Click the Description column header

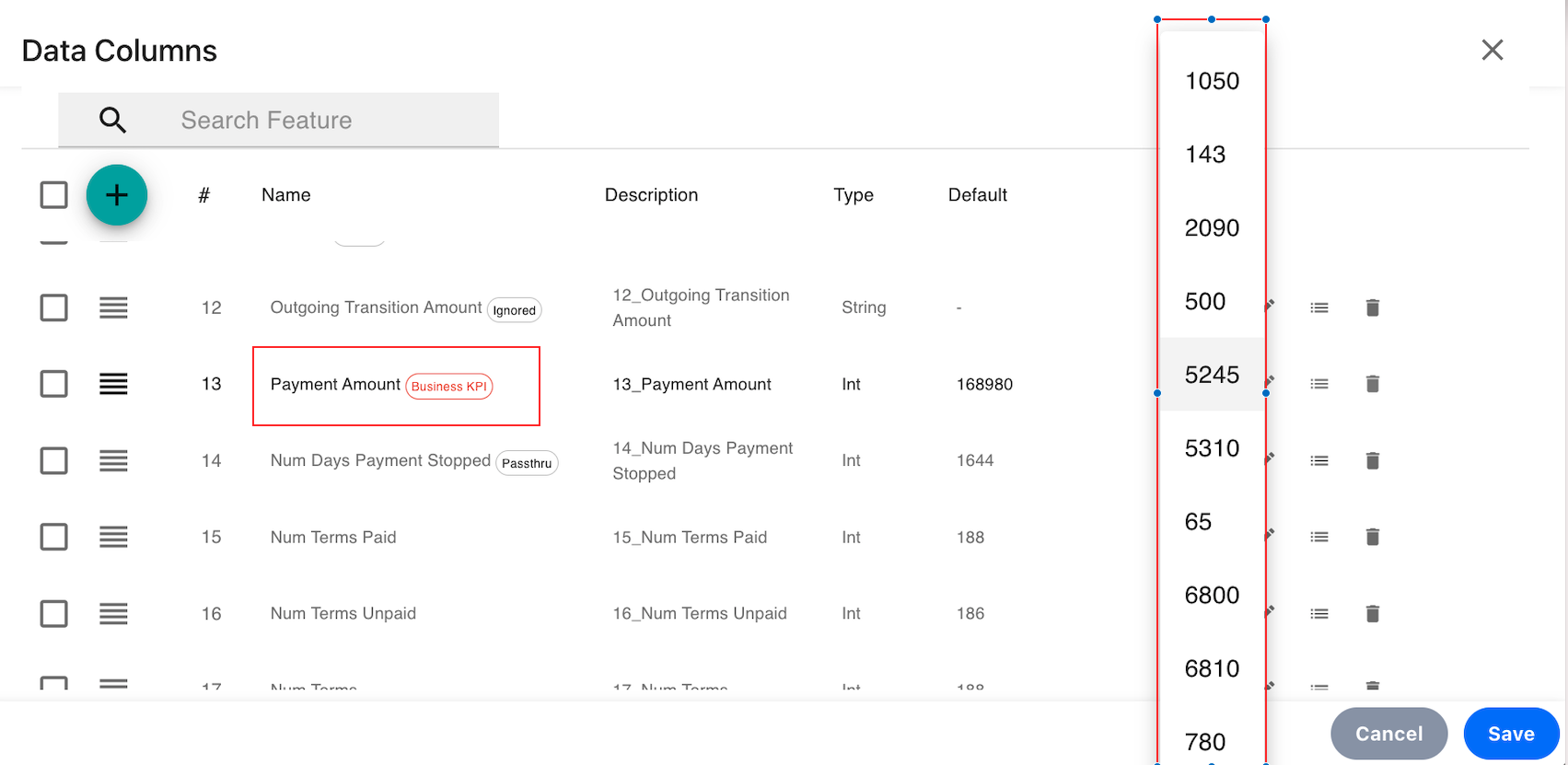point(651,195)
